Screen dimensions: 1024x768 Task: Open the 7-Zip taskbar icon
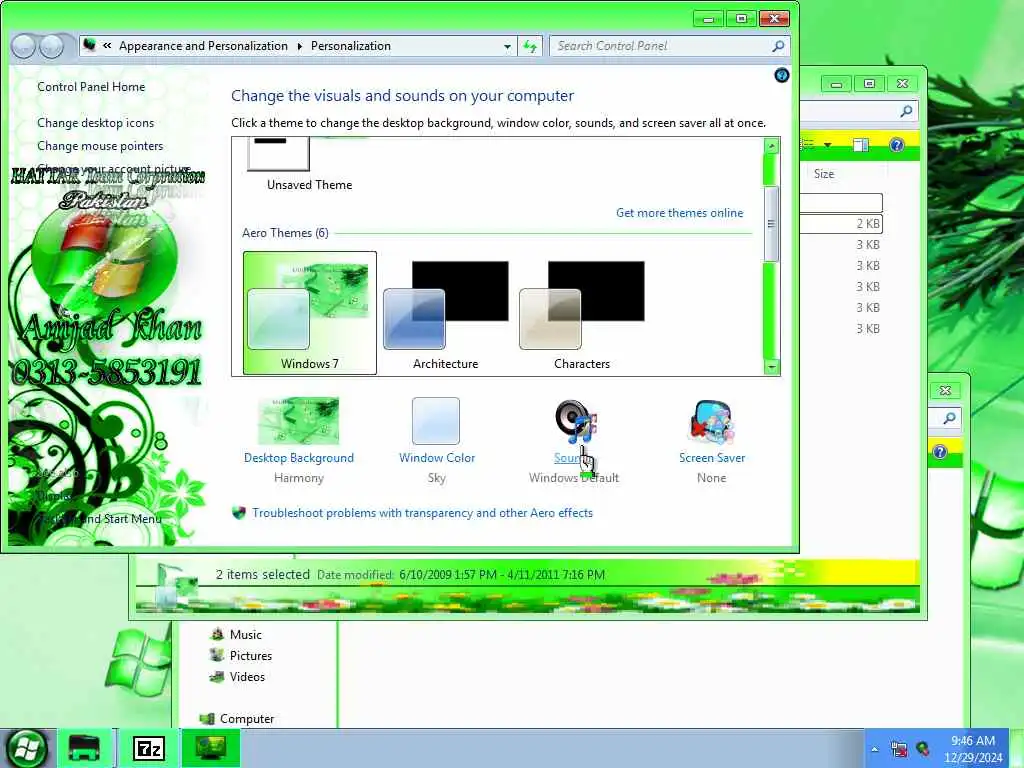point(148,748)
